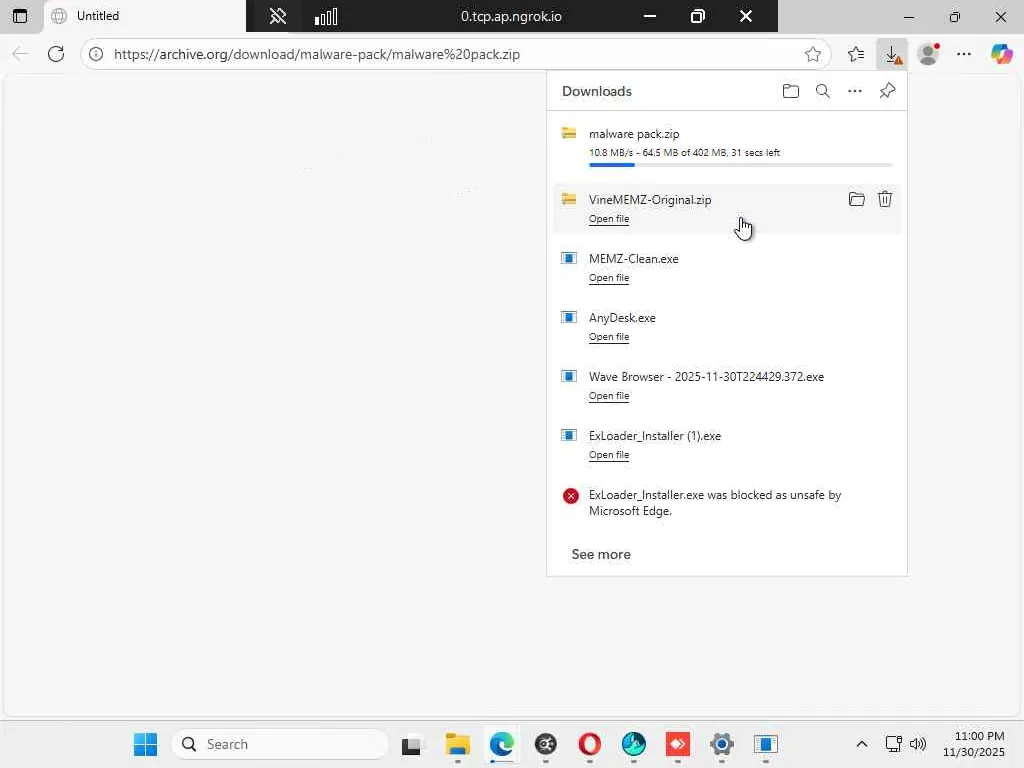Show hidden tray icons chevron
This screenshot has height=768, width=1024.
(x=862, y=744)
